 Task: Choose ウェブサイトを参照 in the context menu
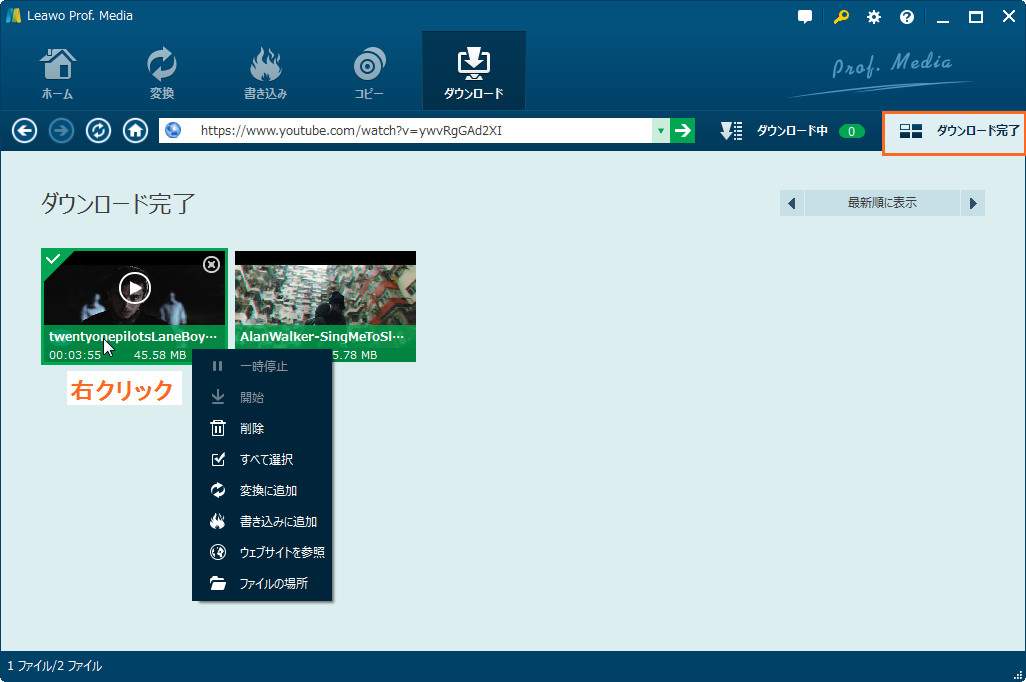[262, 552]
